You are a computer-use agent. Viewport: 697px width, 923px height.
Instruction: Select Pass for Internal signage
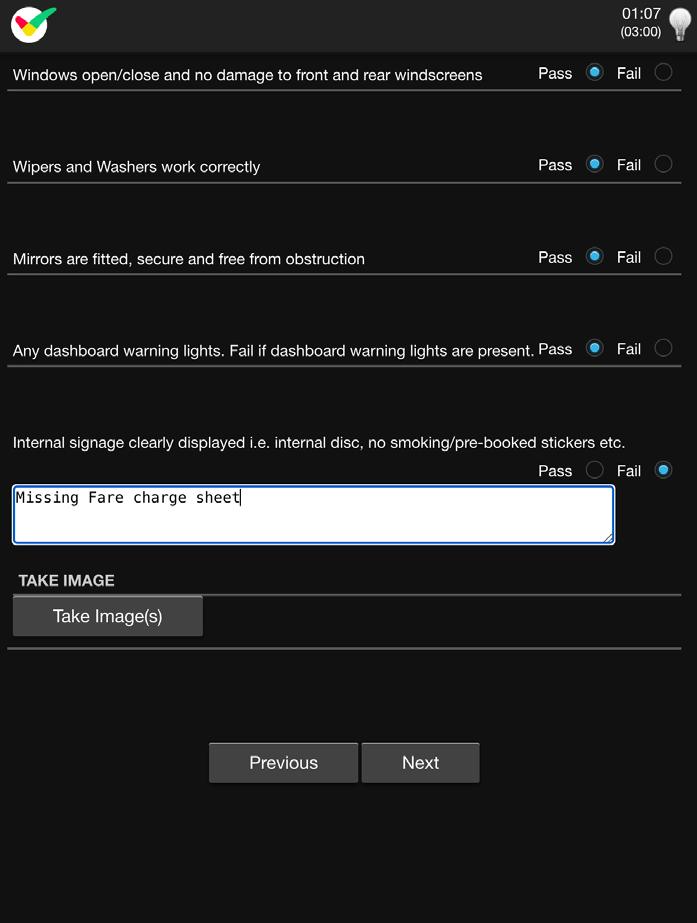pyautogui.click(x=595, y=470)
